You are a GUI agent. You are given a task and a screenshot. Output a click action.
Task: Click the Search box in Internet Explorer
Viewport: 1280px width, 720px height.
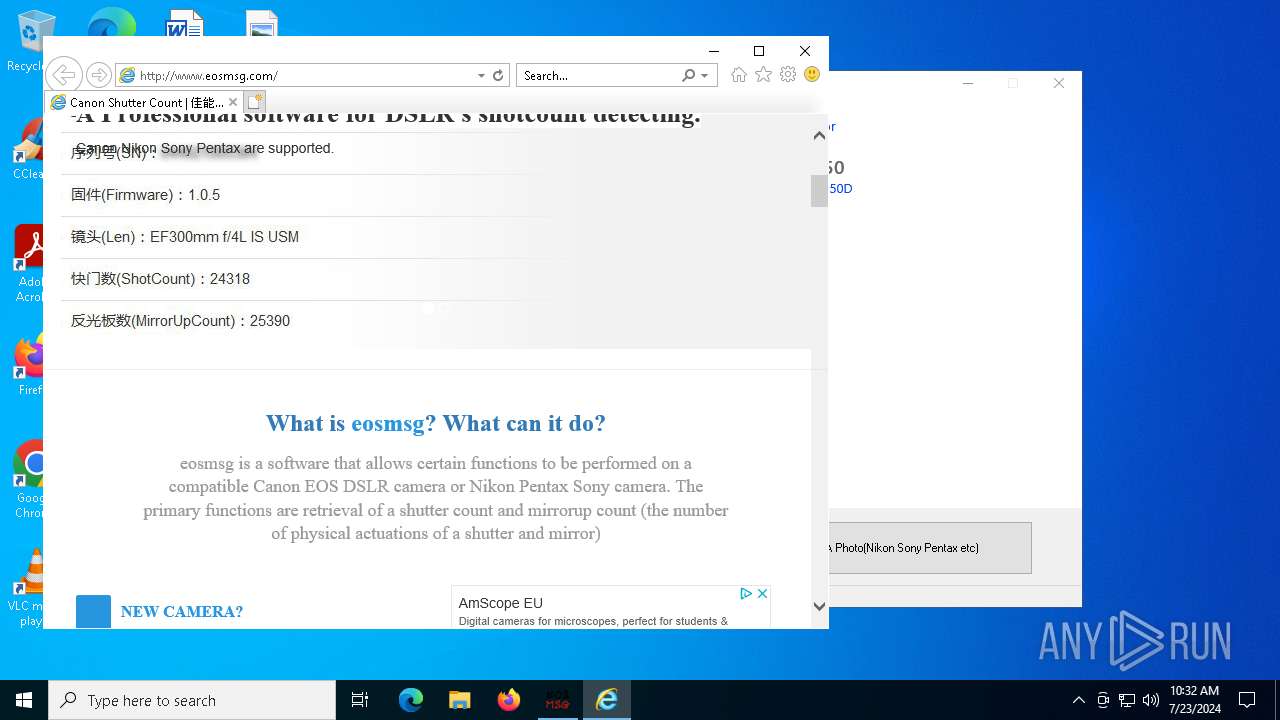coord(598,75)
